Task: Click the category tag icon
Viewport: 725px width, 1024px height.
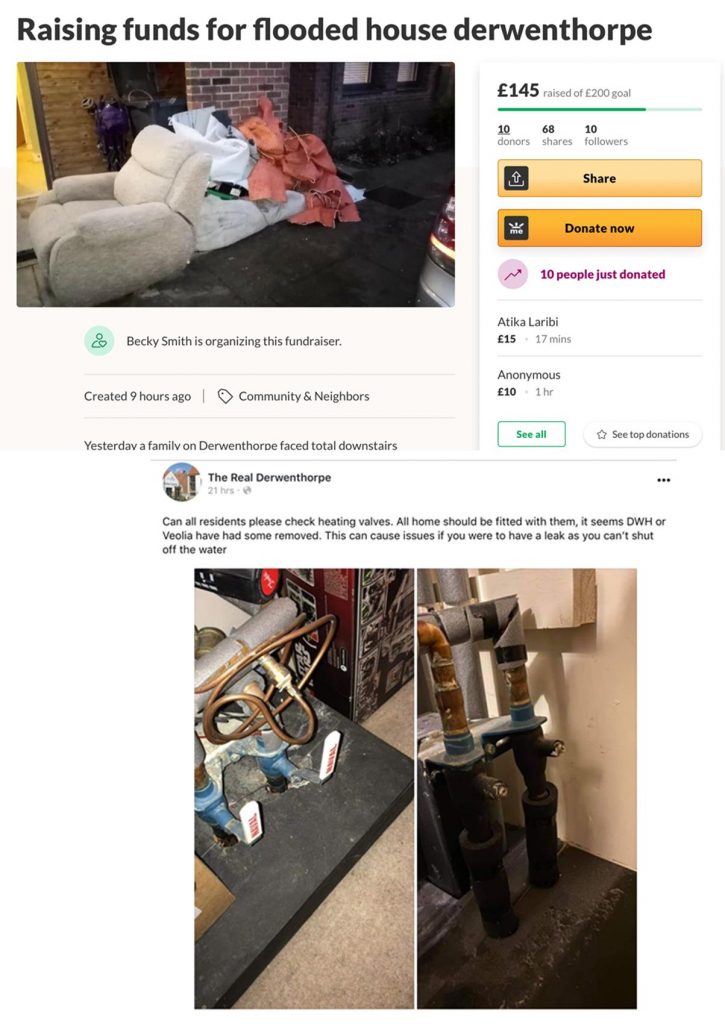Action: [x=225, y=396]
